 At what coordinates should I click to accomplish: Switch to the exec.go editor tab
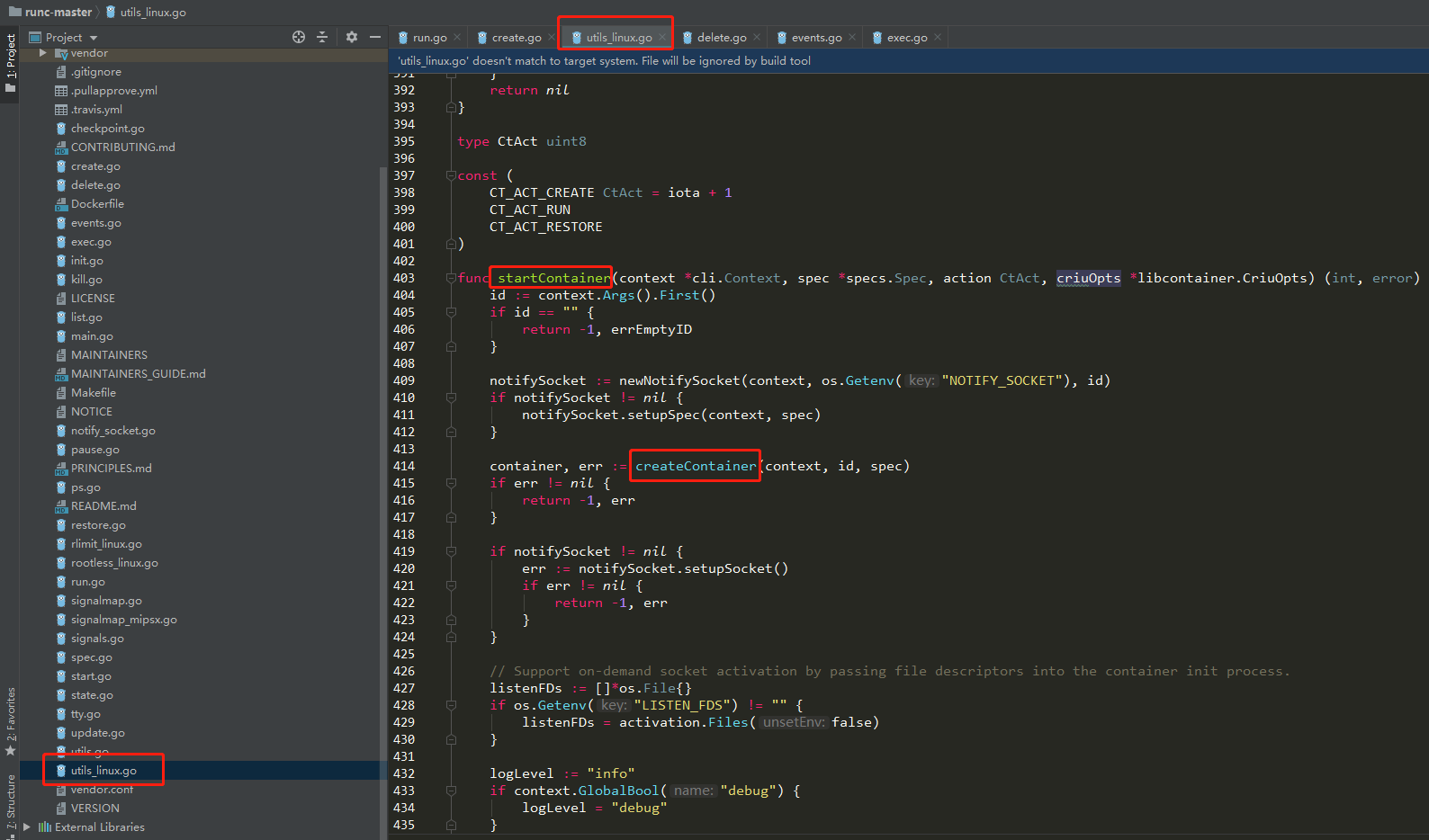pos(906,38)
